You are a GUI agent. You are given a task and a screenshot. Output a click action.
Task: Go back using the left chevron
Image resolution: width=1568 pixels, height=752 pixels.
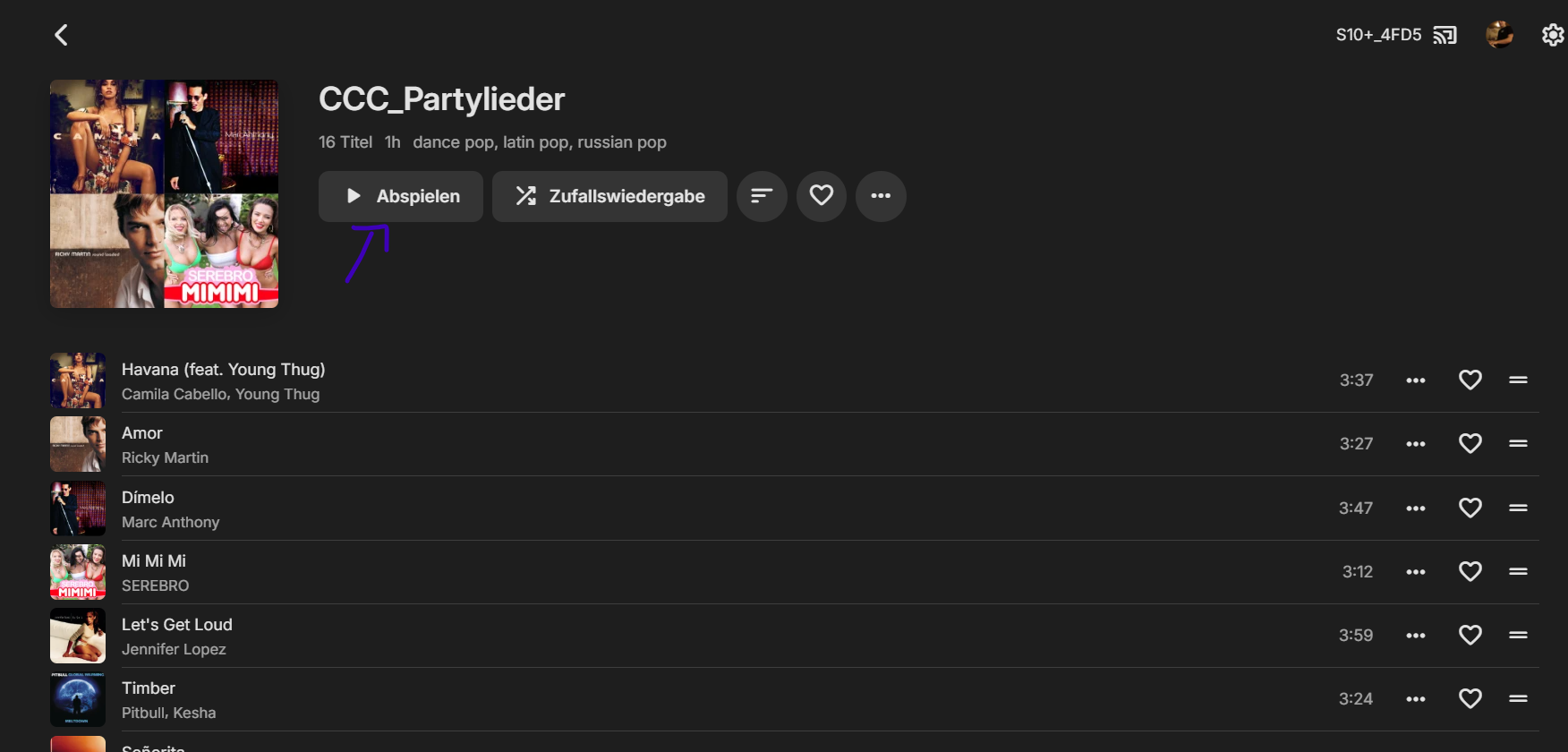click(x=61, y=35)
